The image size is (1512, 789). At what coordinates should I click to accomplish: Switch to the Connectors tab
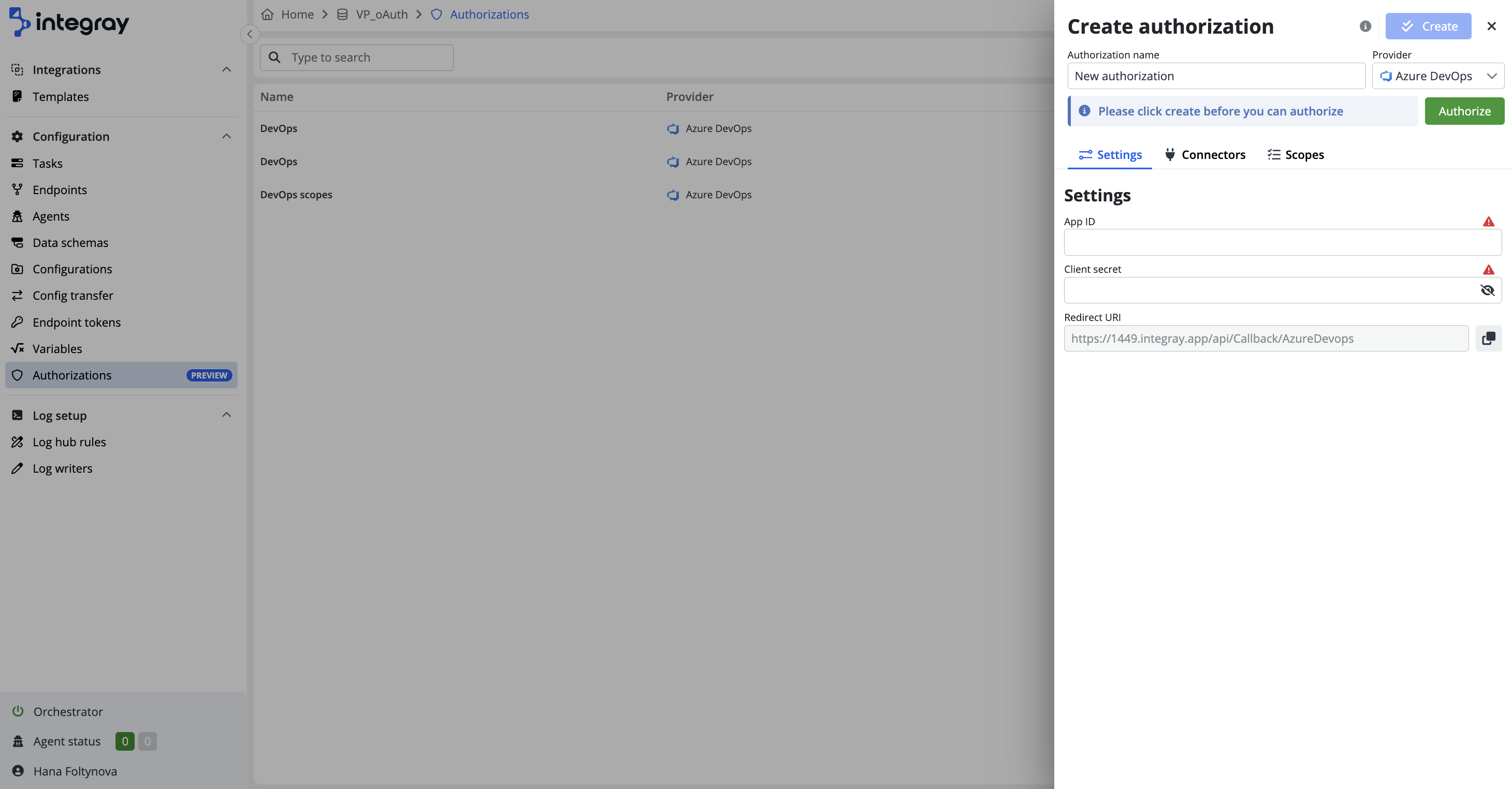pyautogui.click(x=1204, y=154)
